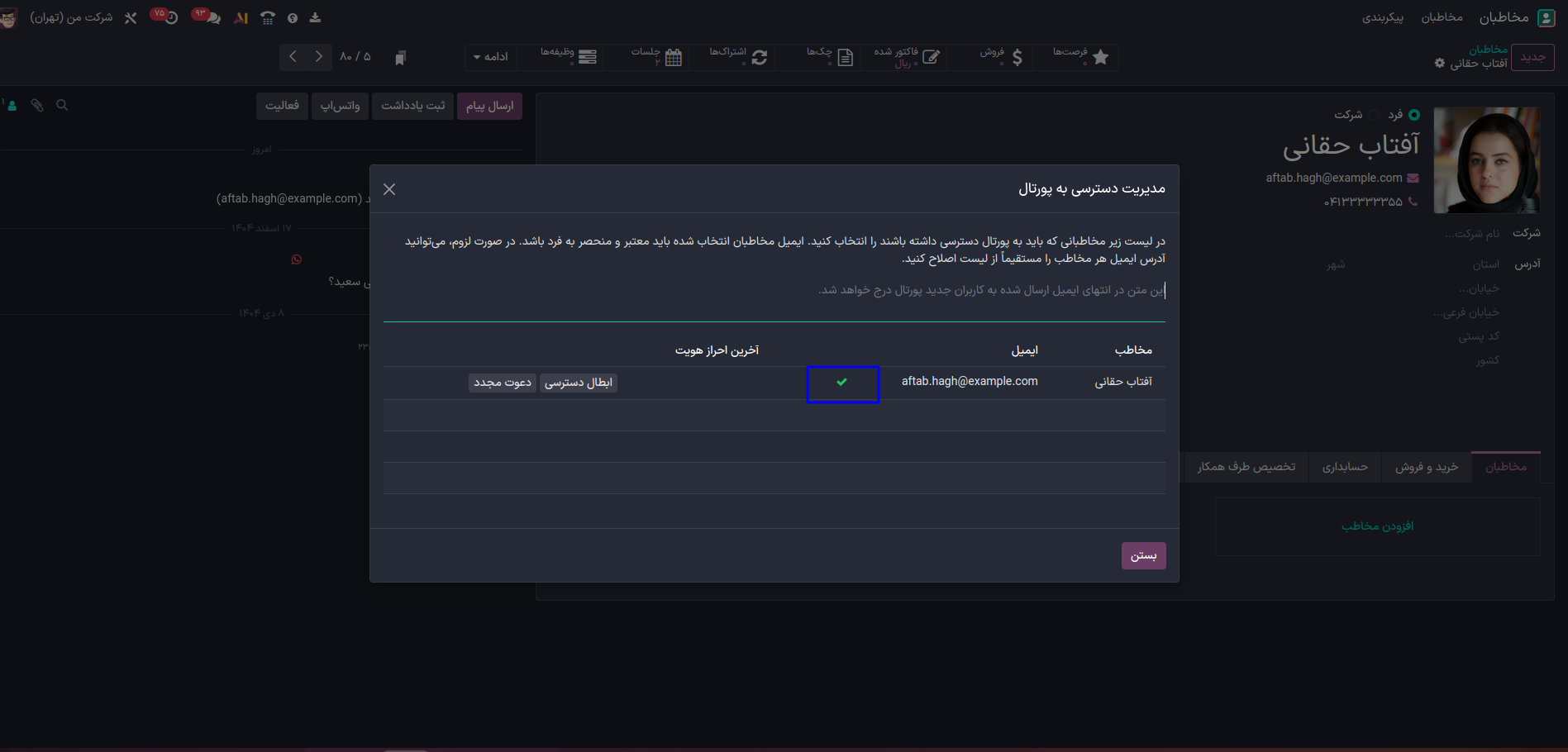1568x752 pixels.
Task: Click the ایمیل column header
Action: pyautogui.click(x=1024, y=350)
